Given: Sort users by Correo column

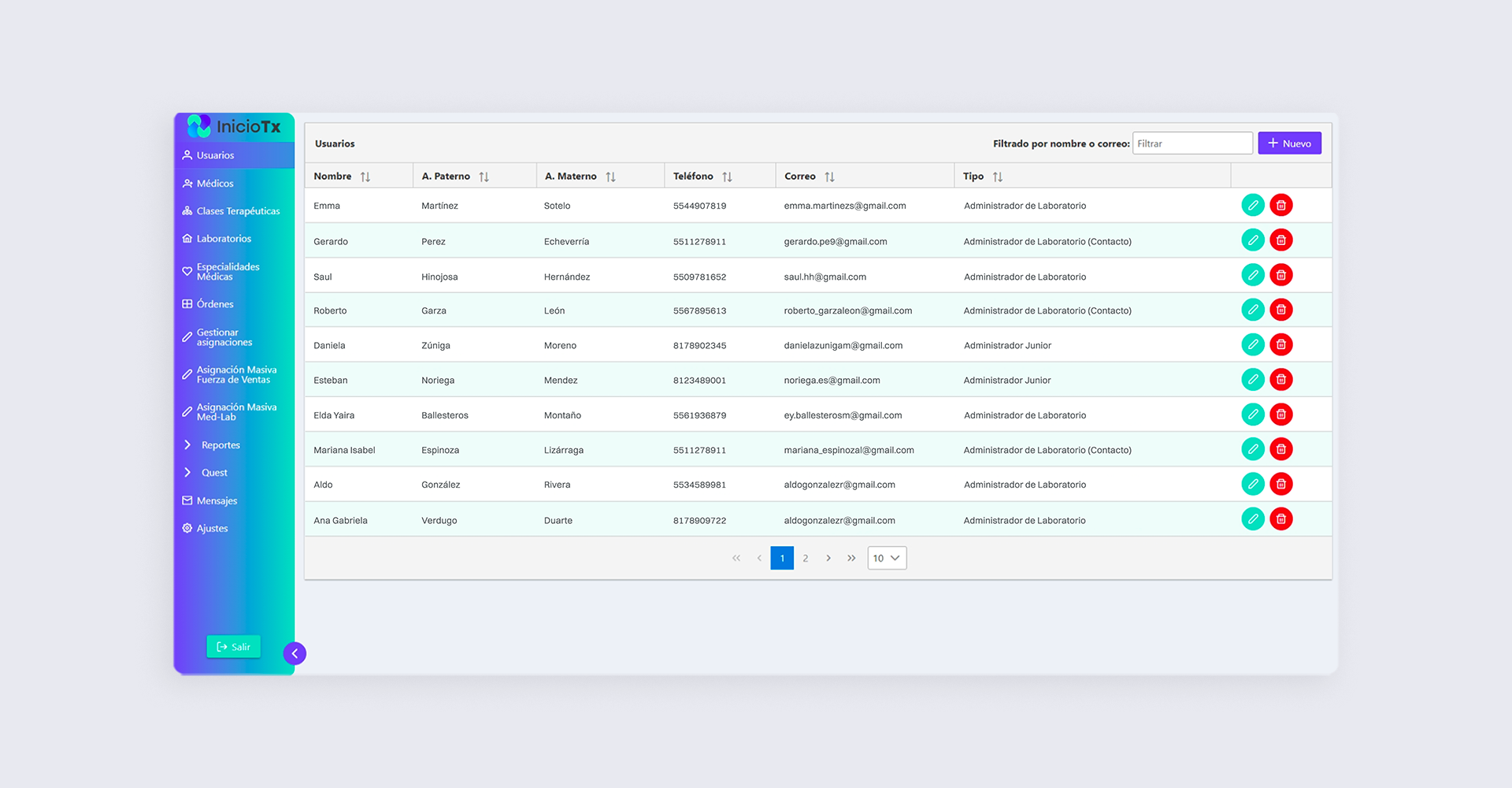Looking at the screenshot, I should point(829,177).
